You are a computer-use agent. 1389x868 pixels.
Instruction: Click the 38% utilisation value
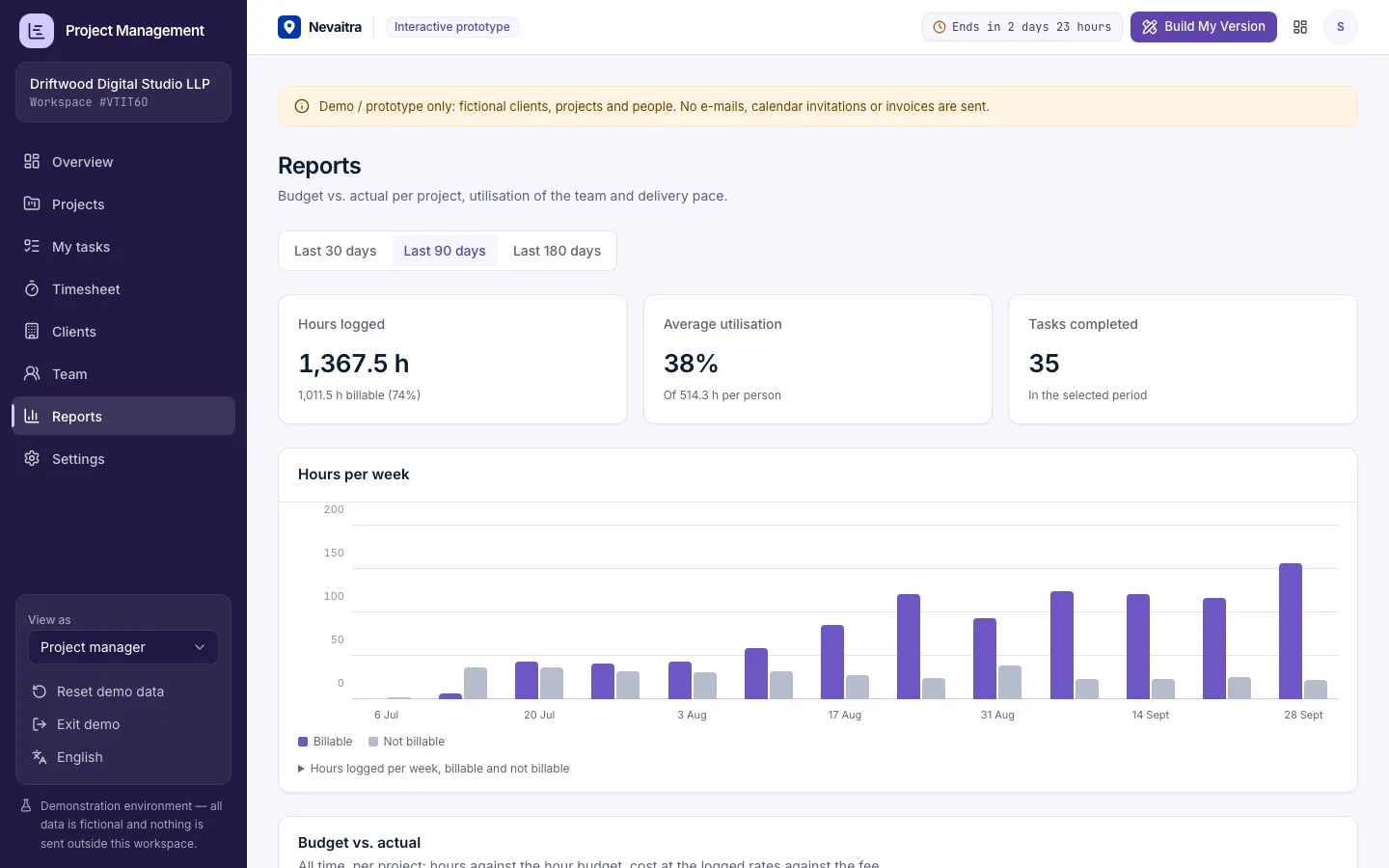[x=691, y=364]
